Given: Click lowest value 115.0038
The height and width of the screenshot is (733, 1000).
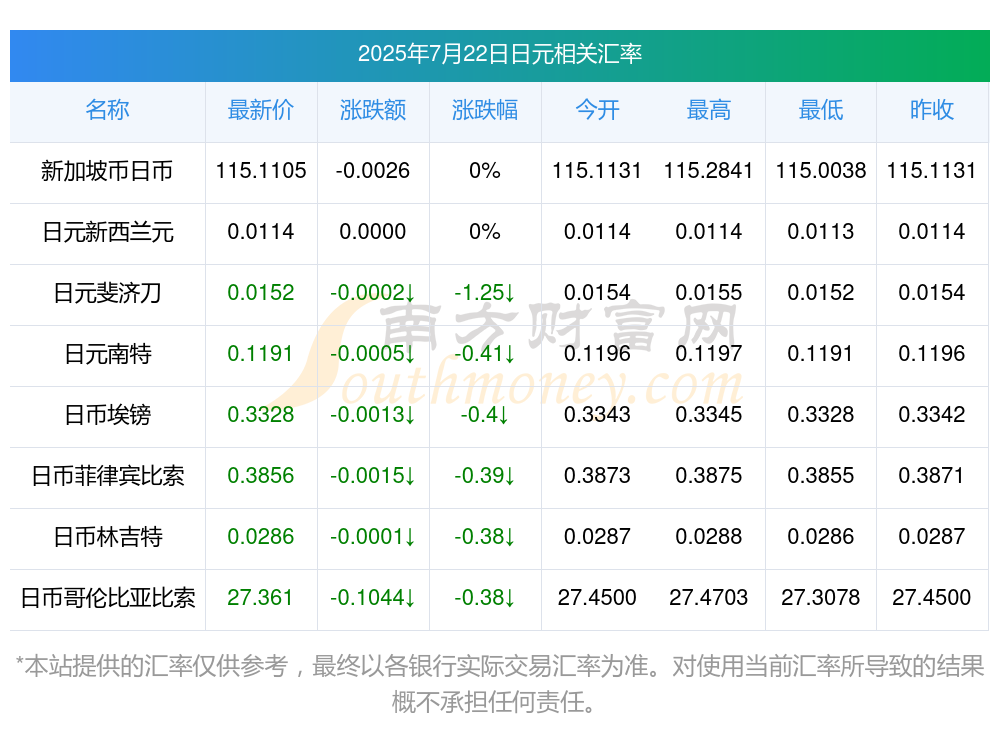Looking at the screenshot, I should click(x=821, y=171).
